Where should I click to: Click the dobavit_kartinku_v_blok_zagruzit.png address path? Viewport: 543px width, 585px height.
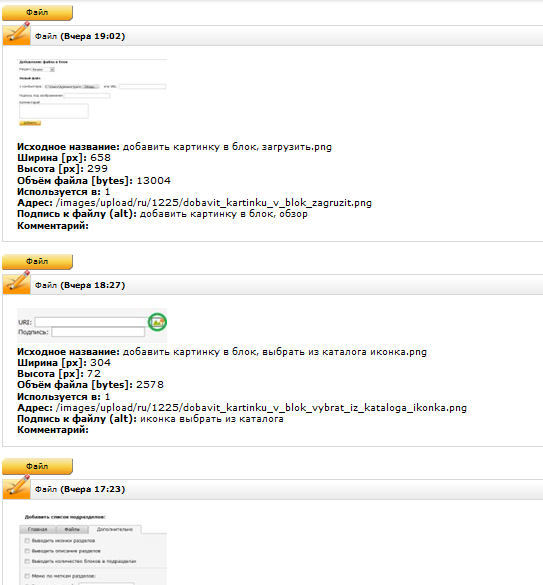tap(214, 203)
